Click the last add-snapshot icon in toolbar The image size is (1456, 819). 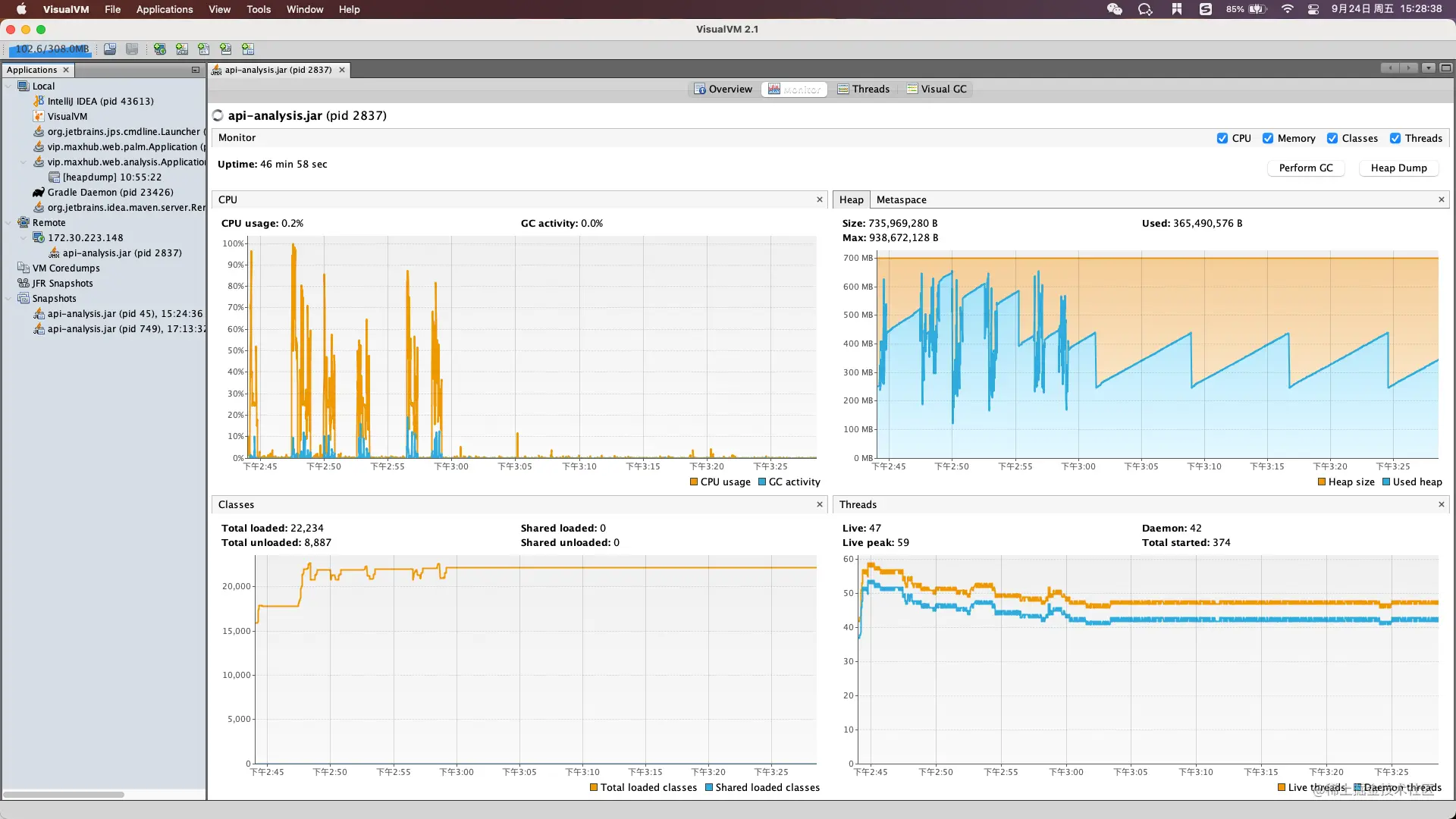pos(248,49)
